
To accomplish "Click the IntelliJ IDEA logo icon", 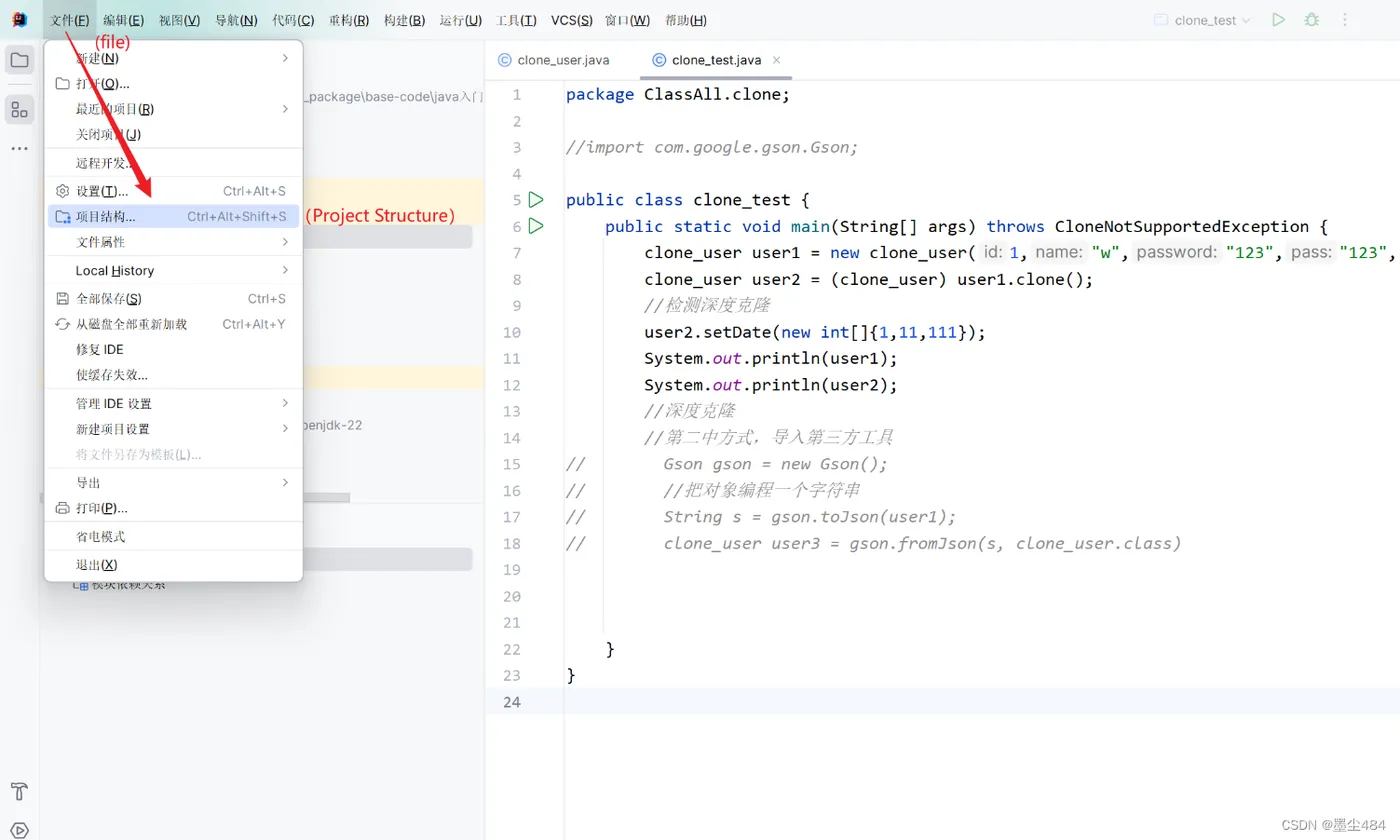I will (x=19, y=20).
